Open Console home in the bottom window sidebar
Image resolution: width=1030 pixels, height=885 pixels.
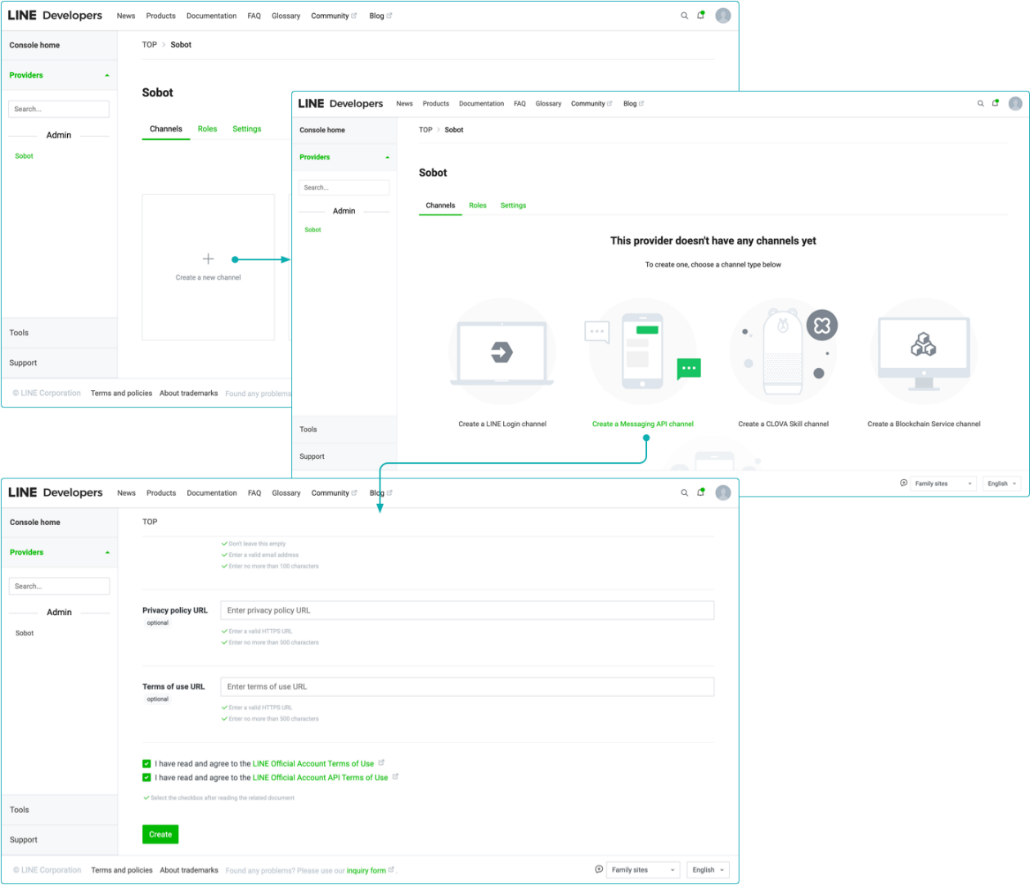point(35,522)
